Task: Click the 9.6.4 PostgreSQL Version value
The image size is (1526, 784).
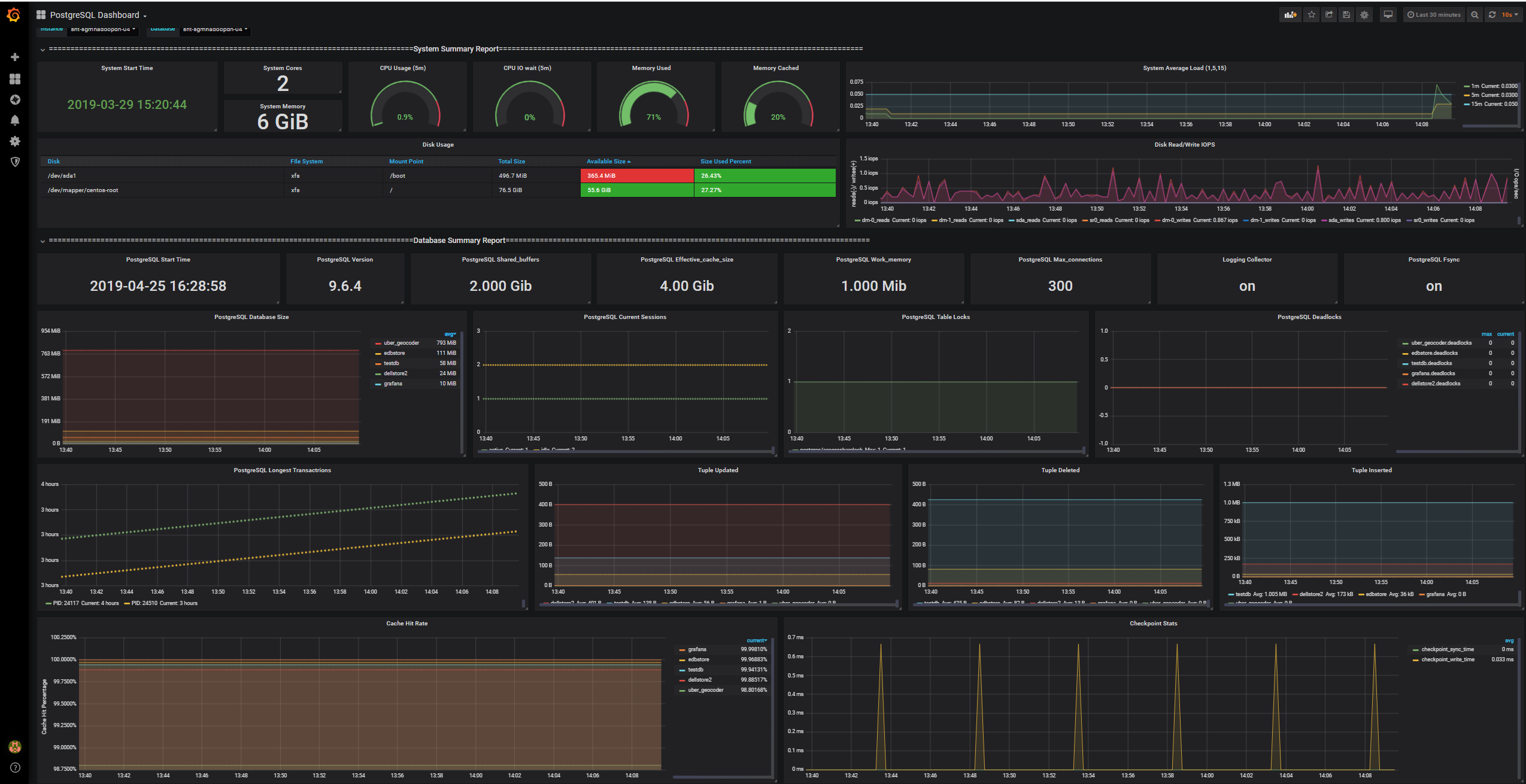Action: click(345, 286)
